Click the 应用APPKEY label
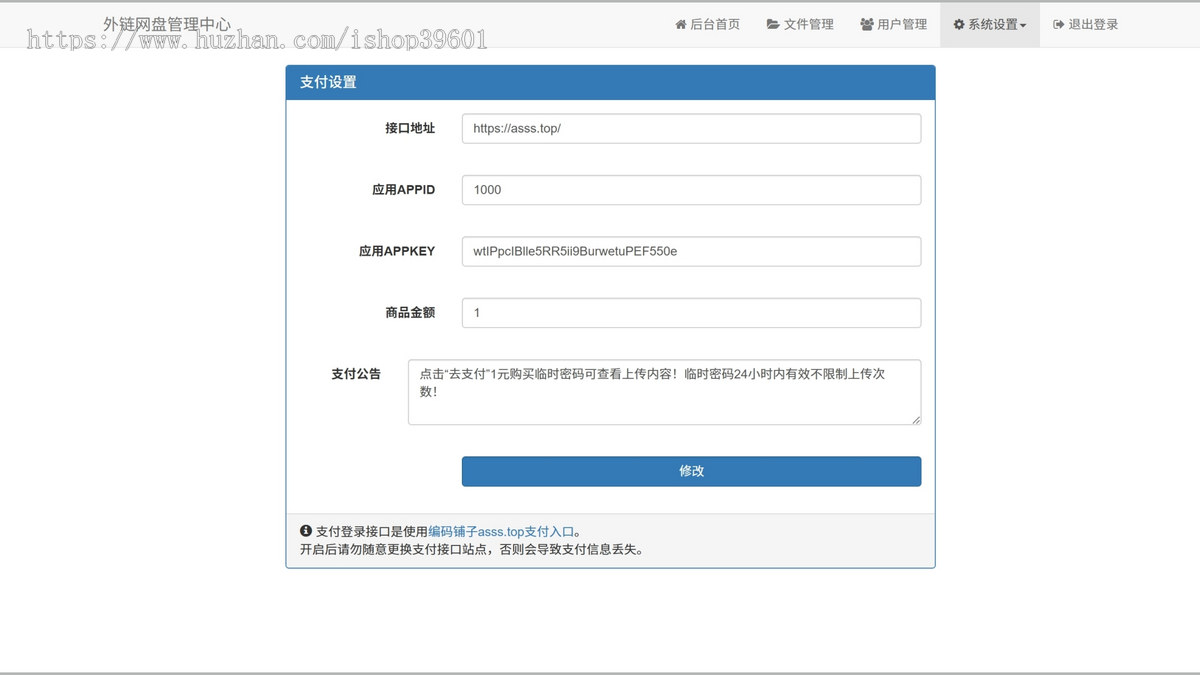The width and height of the screenshot is (1200, 675). tap(397, 251)
